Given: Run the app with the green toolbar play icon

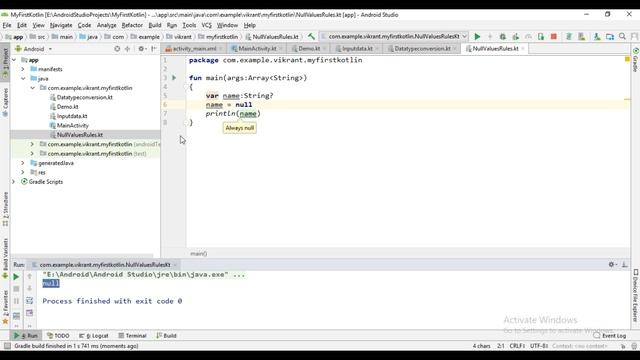Looking at the screenshot, I should click(x=477, y=37).
